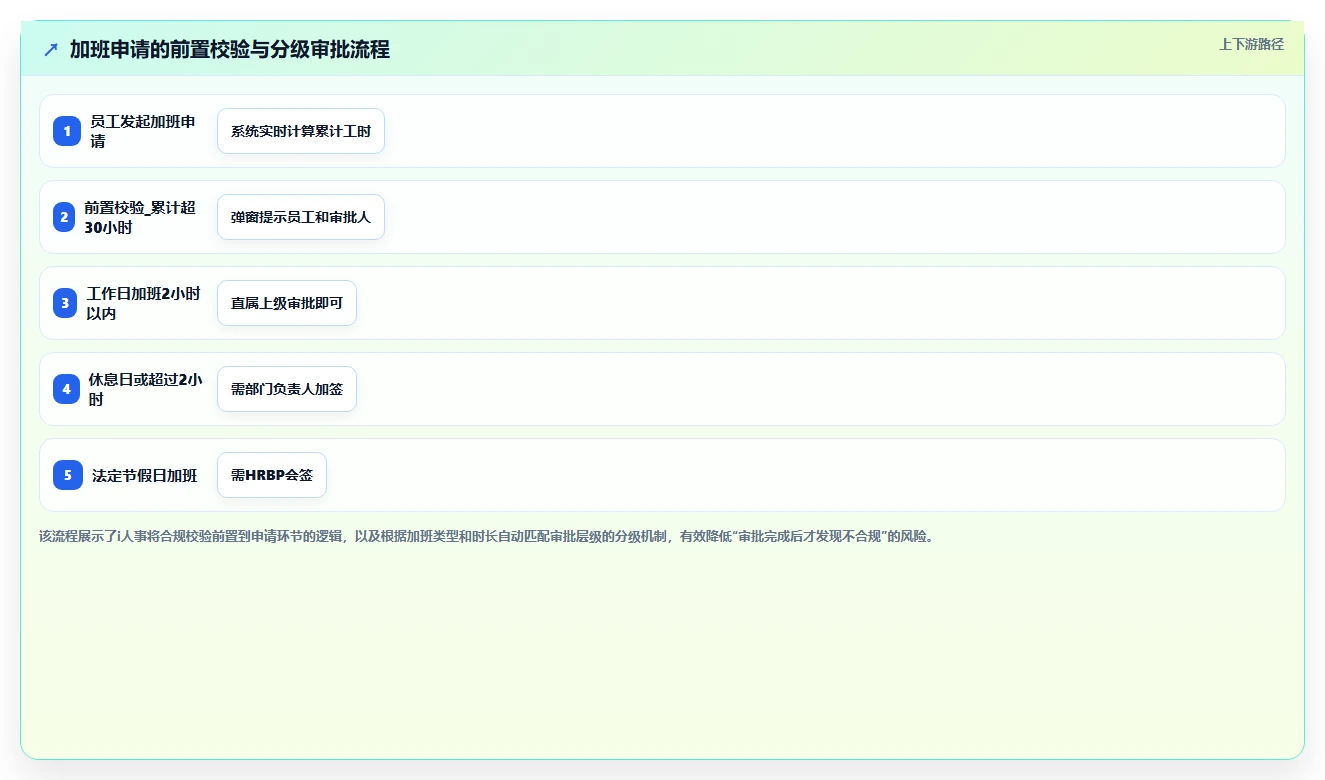The image size is (1325, 780).
Task: Click the 前置校验_累计超30小时 step label
Action: [x=140, y=217]
